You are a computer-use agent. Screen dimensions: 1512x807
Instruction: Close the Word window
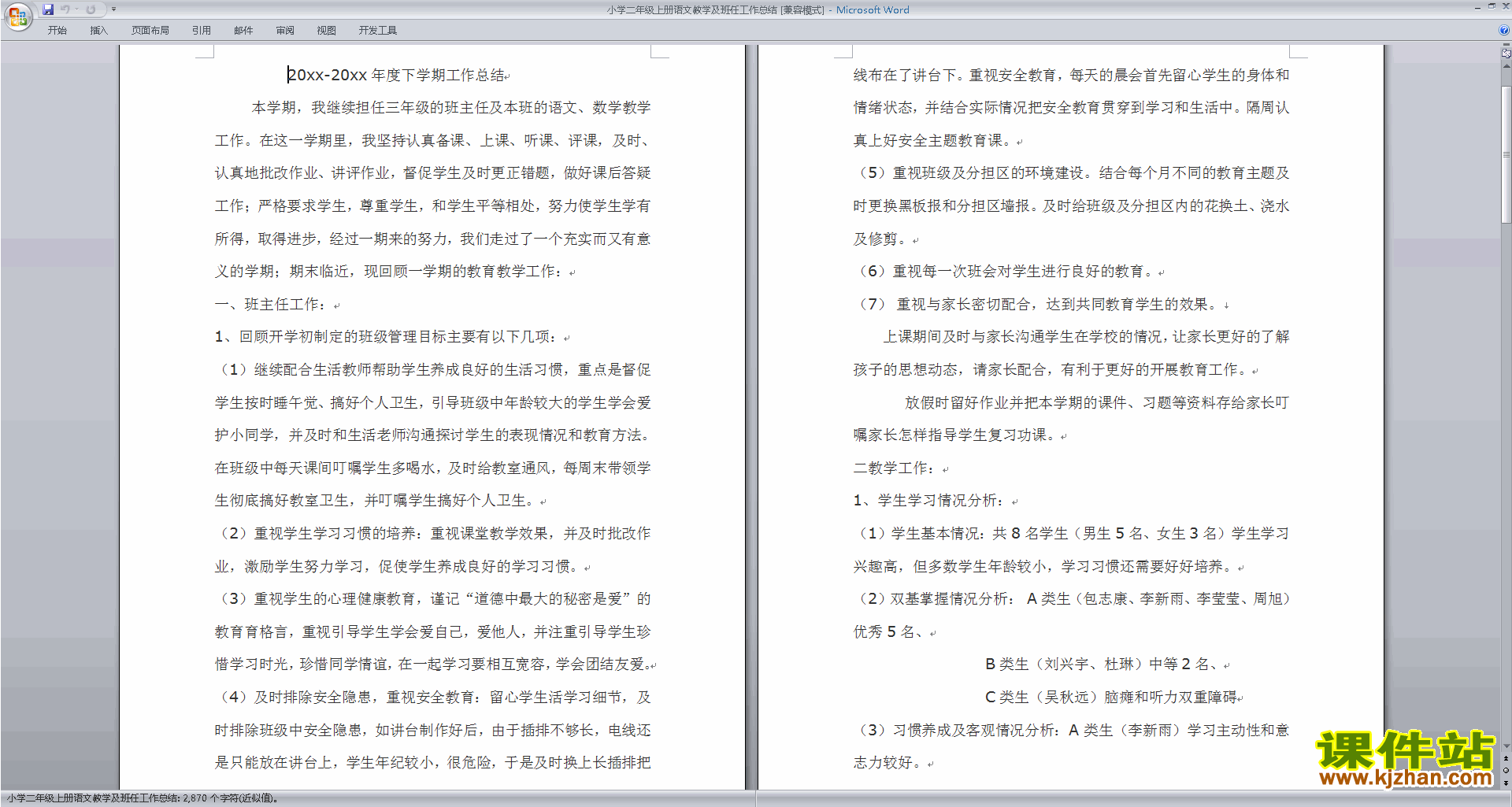click(x=1505, y=6)
